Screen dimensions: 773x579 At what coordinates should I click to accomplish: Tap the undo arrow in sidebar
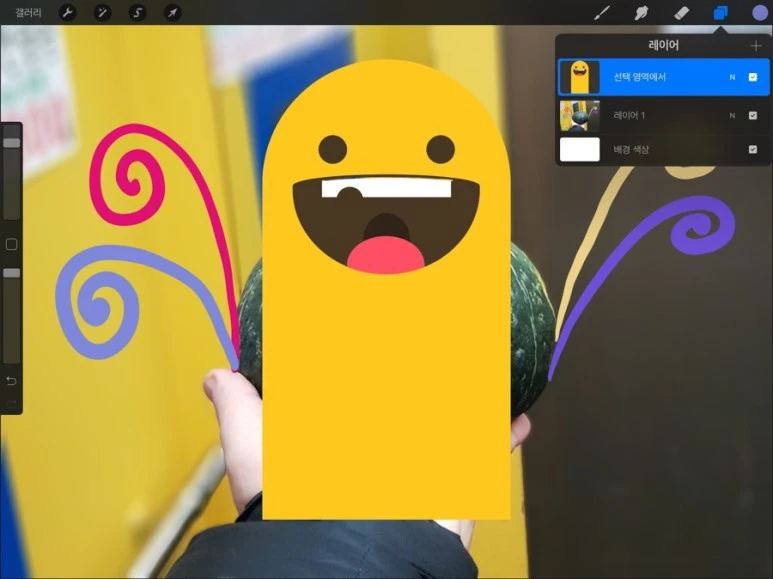click(x=11, y=381)
